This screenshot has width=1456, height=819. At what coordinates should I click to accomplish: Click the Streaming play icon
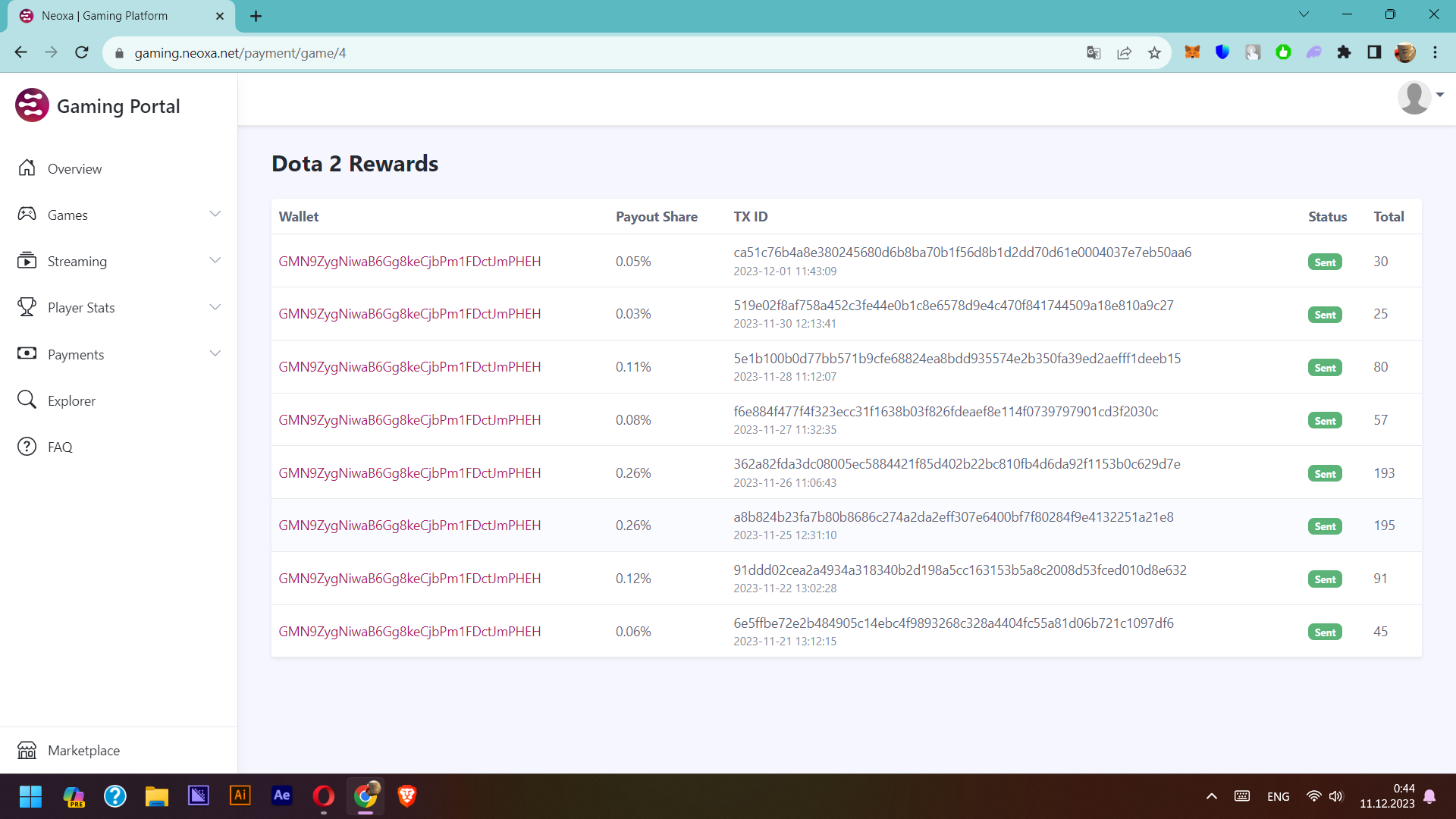coord(27,261)
